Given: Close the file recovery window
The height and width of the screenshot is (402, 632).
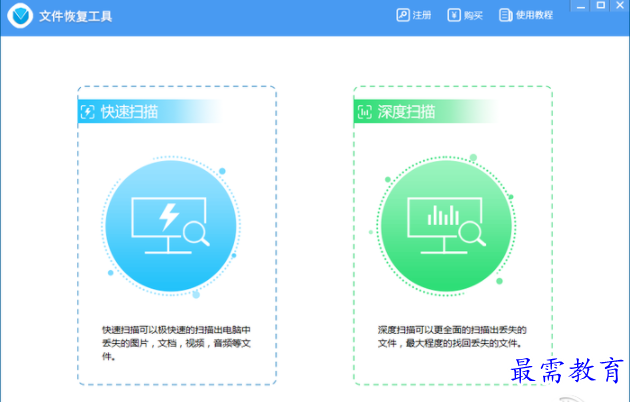Looking at the screenshot, I should click(x=620, y=6).
